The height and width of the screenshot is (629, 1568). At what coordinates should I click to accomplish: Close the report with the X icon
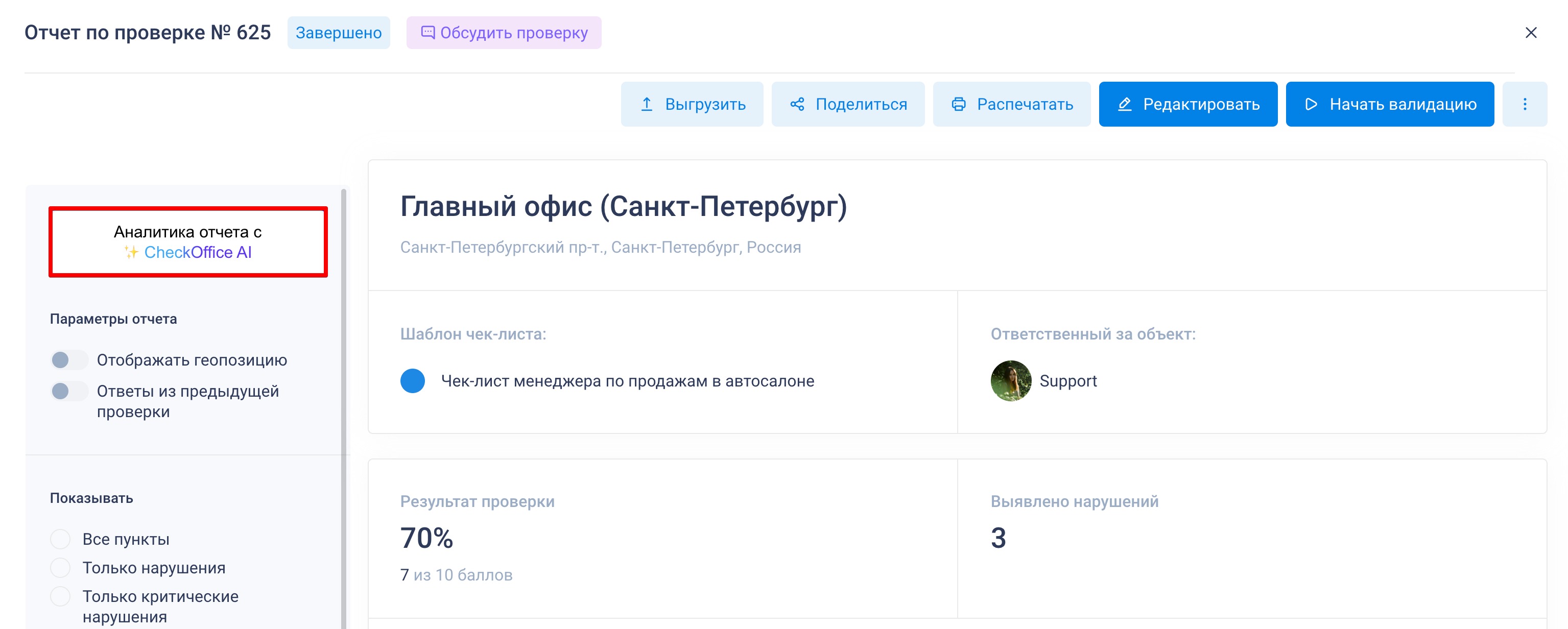tap(1530, 33)
